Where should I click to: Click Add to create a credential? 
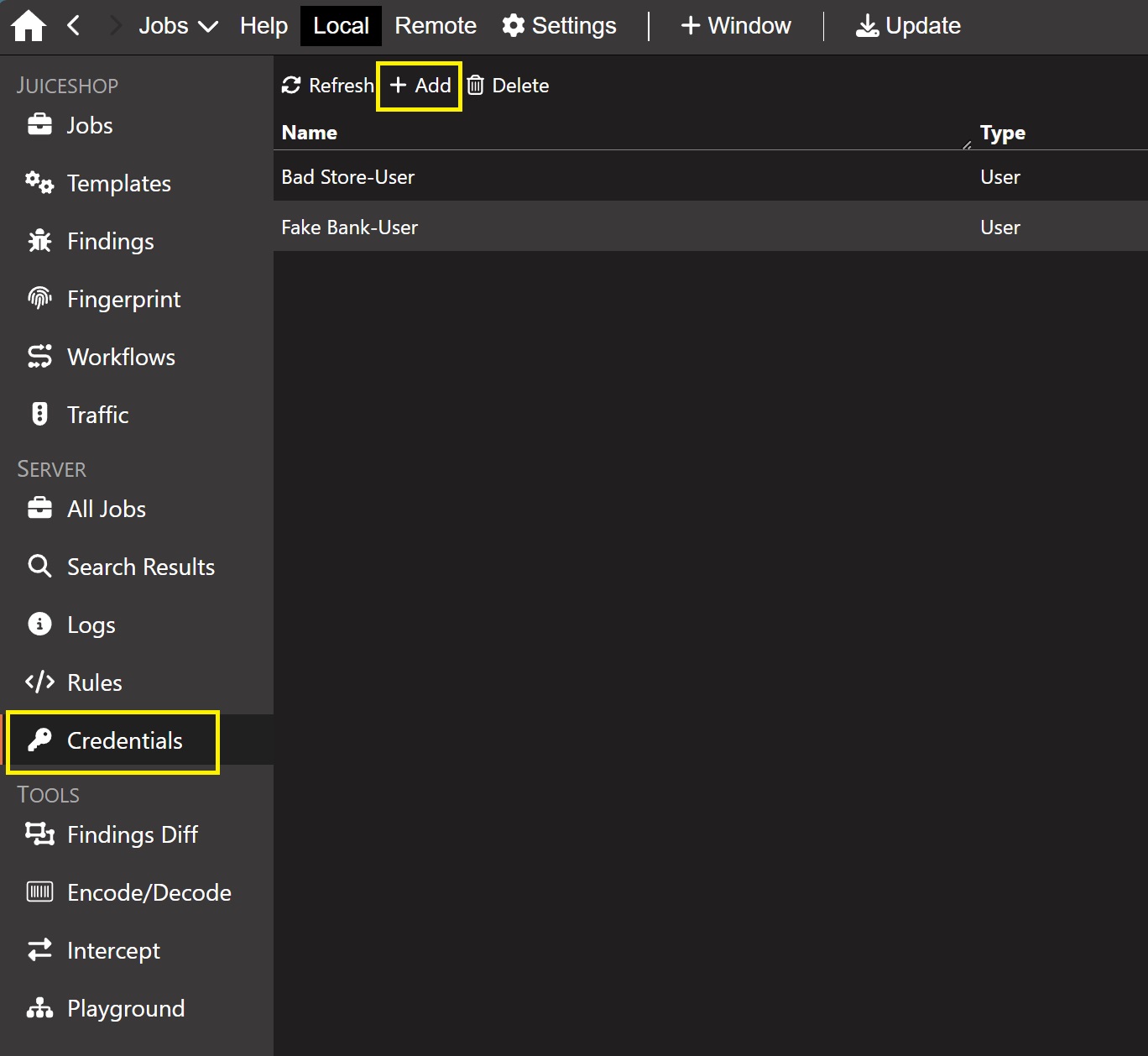click(x=420, y=86)
